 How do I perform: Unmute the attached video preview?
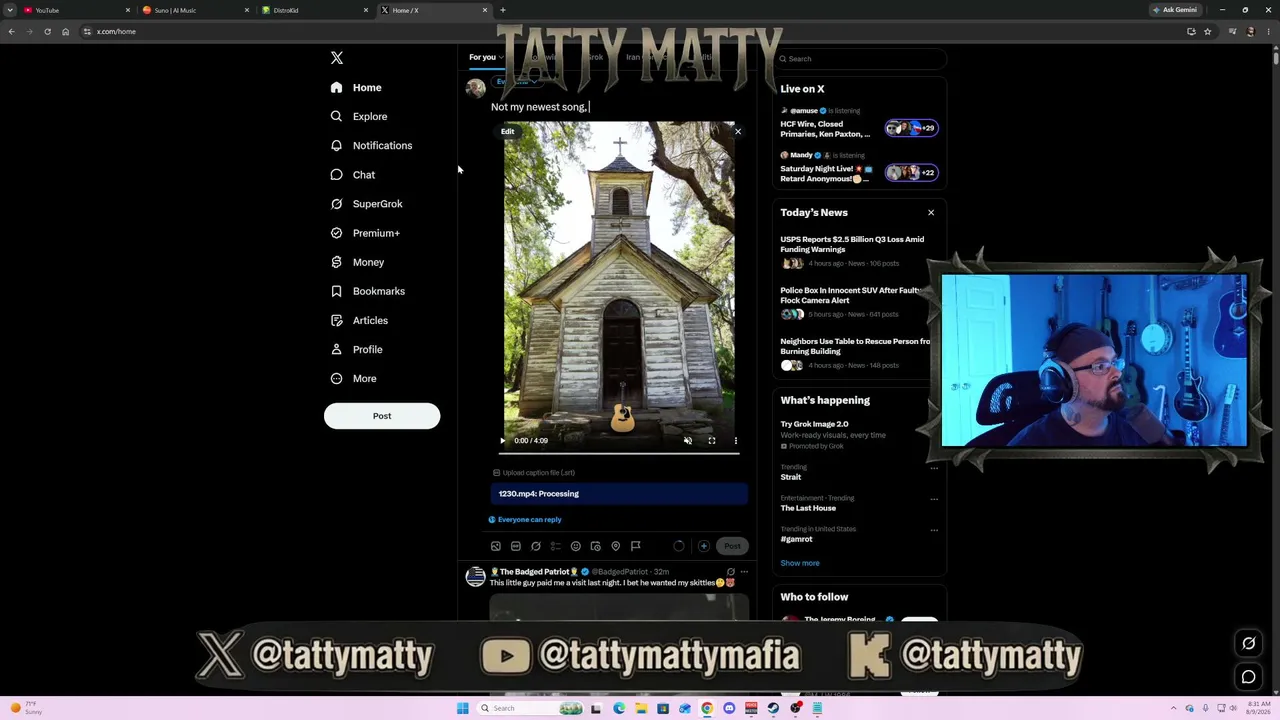[x=687, y=441]
